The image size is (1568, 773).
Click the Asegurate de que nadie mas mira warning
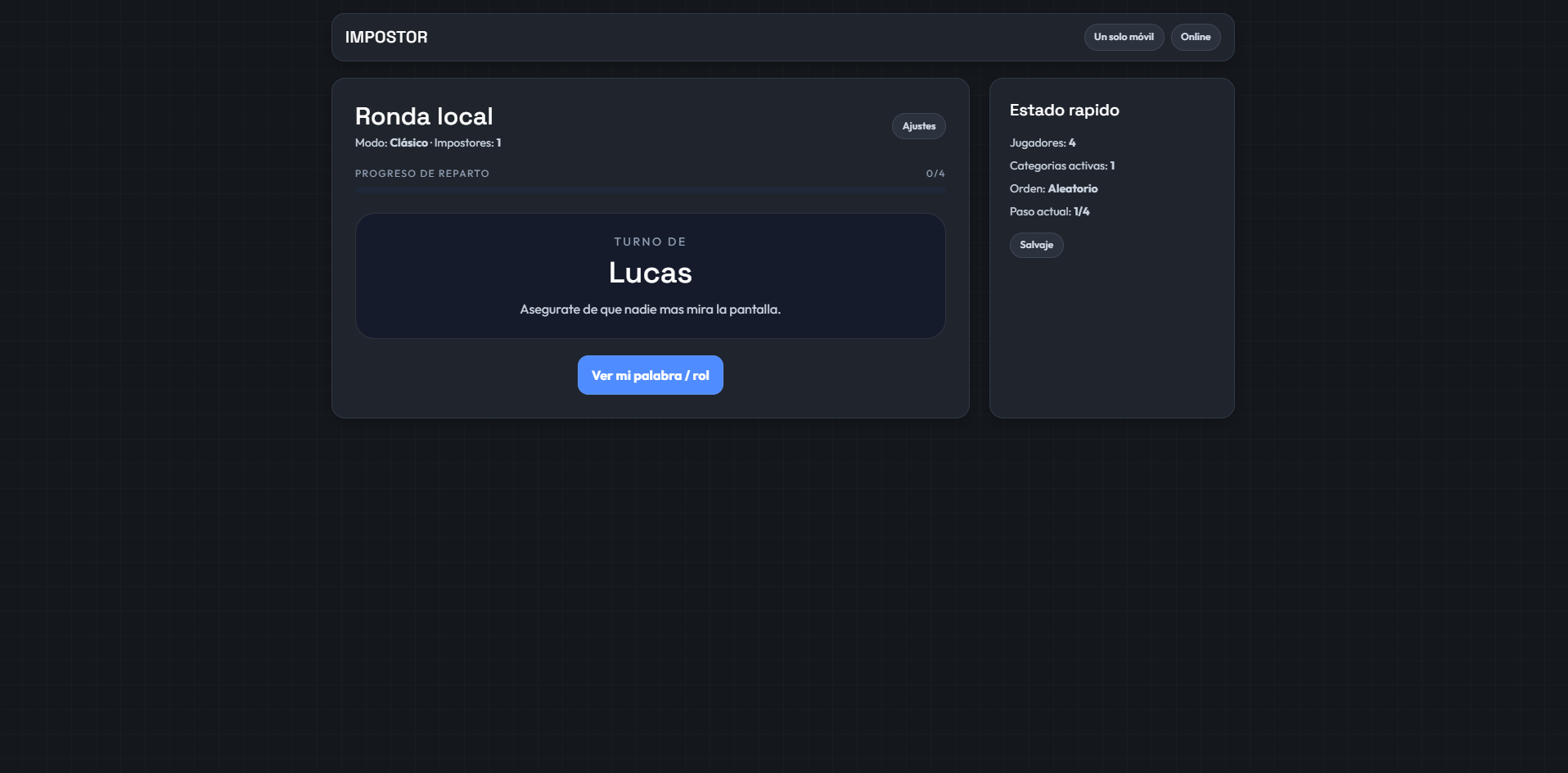tap(650, 310)
